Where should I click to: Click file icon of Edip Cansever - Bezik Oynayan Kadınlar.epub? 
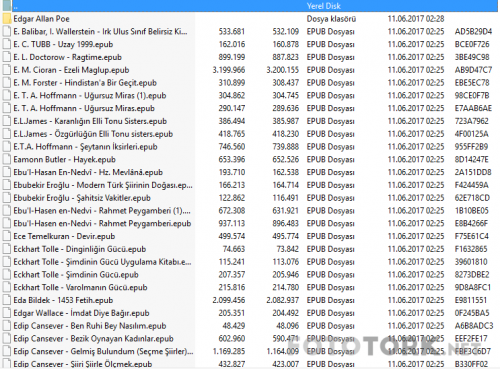pos(7,338)
